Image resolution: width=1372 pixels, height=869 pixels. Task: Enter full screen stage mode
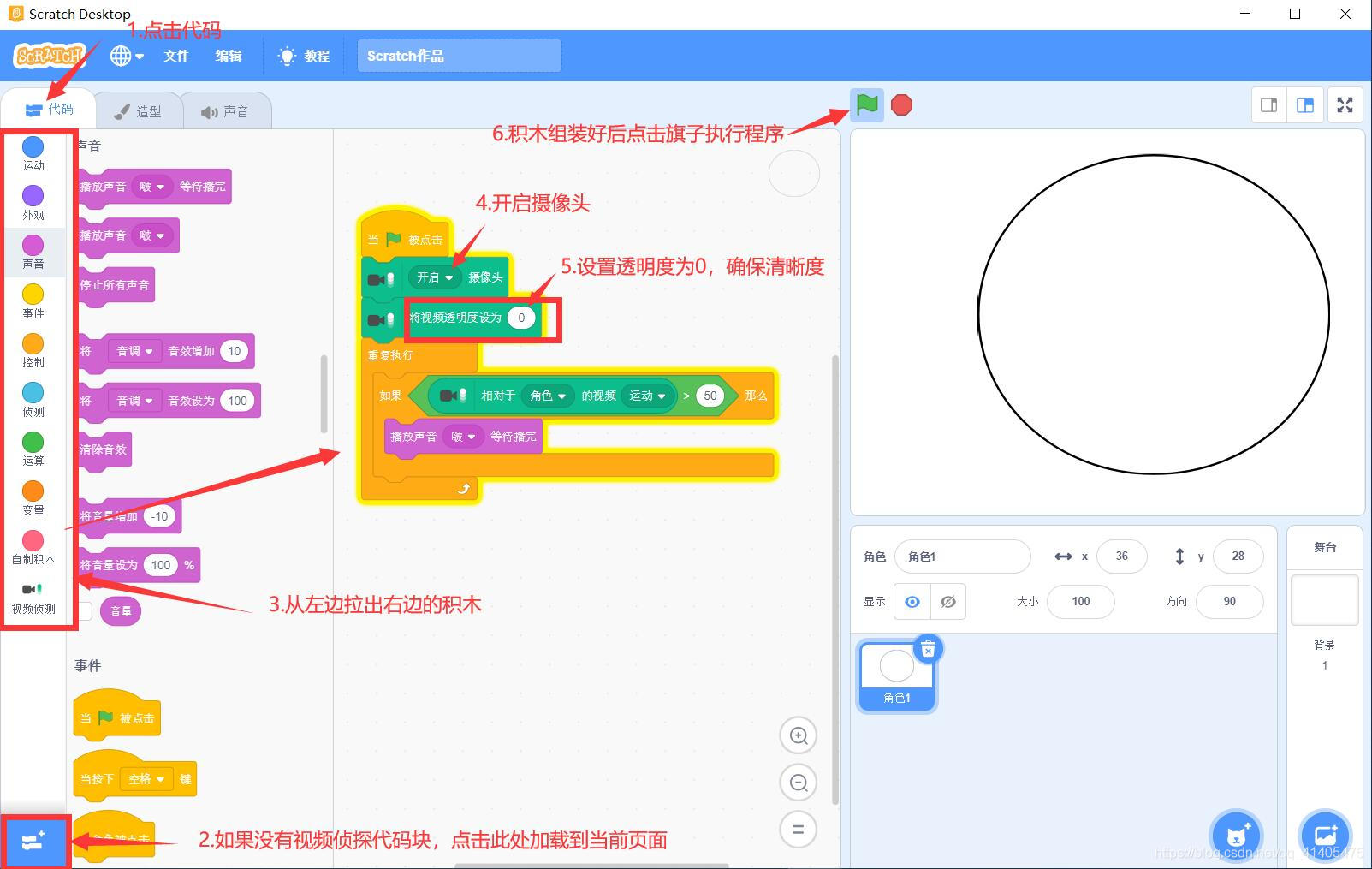[x=1345, y=105]
